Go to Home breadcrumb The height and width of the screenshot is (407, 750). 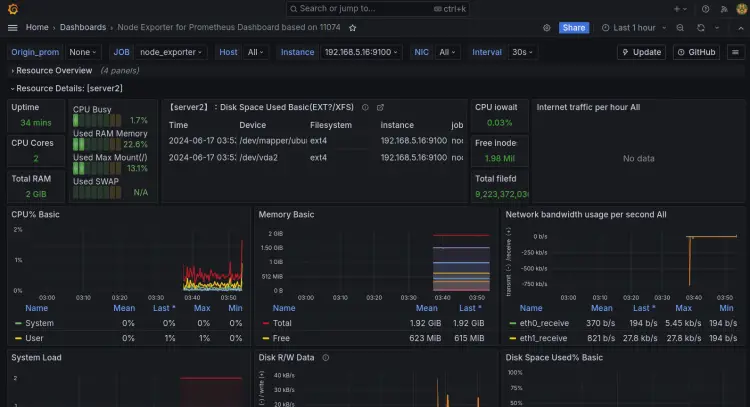click(37, 27)
